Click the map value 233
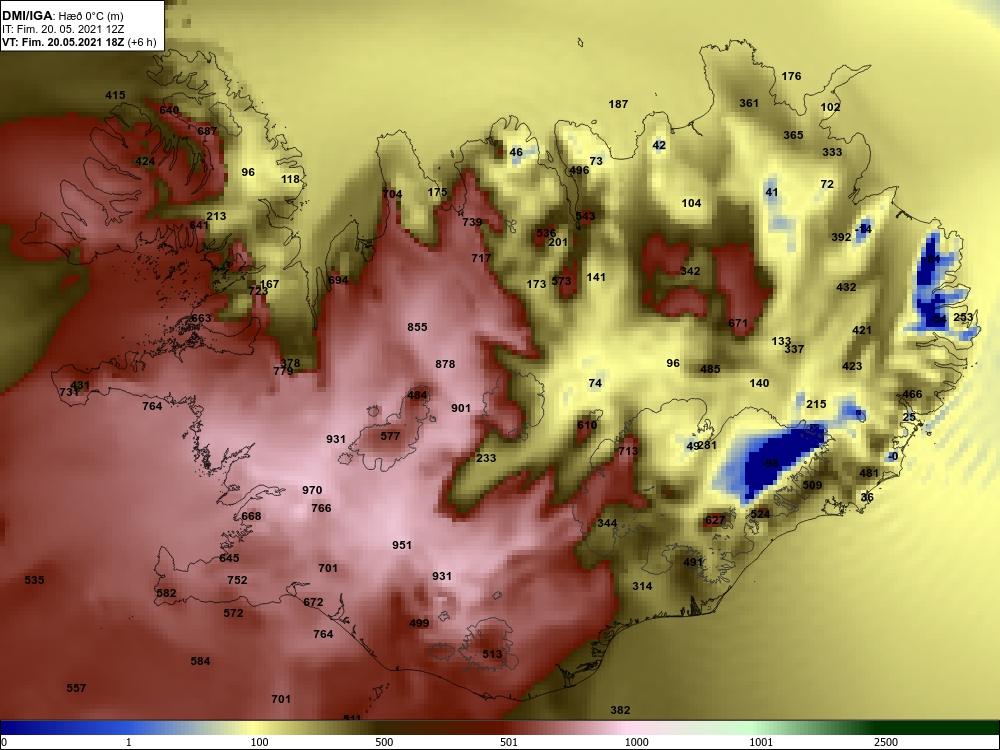This screenshot has width=1000, height=750. pos(486,458)
